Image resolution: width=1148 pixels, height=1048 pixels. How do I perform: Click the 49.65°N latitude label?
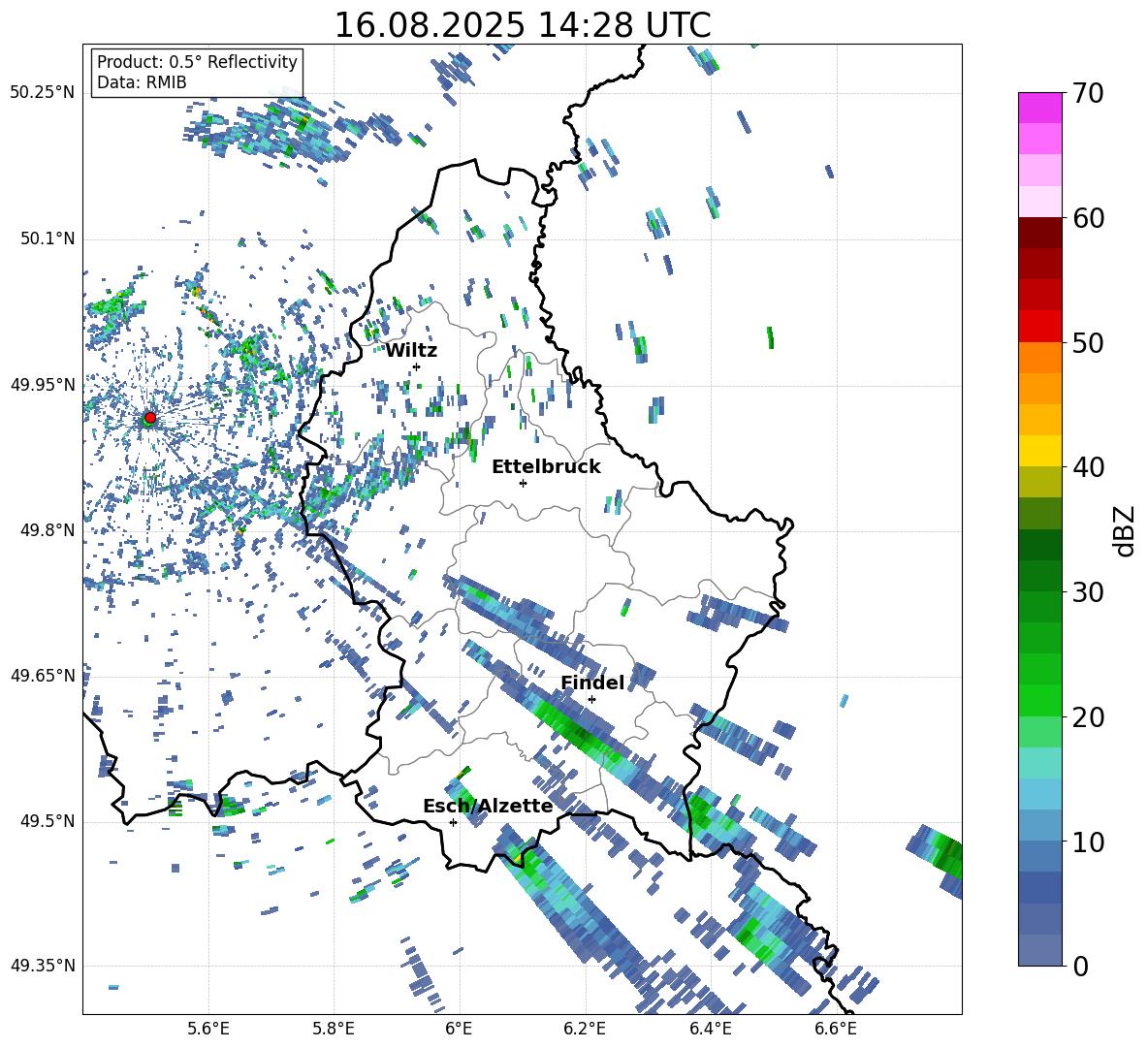(43, 676)
